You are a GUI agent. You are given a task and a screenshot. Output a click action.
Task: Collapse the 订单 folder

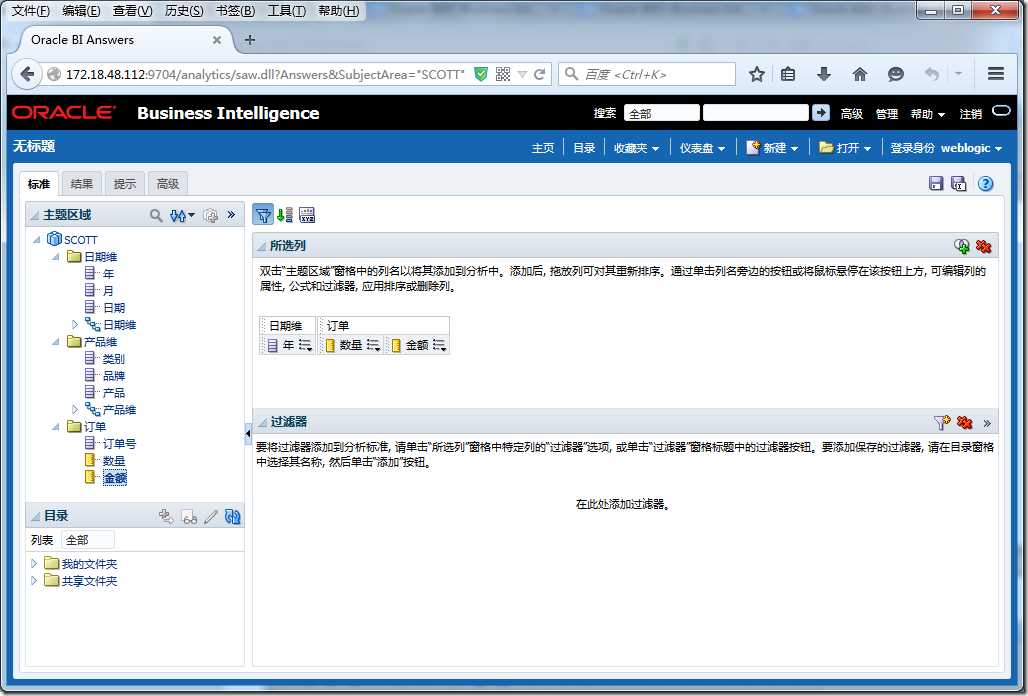[56, 427]
